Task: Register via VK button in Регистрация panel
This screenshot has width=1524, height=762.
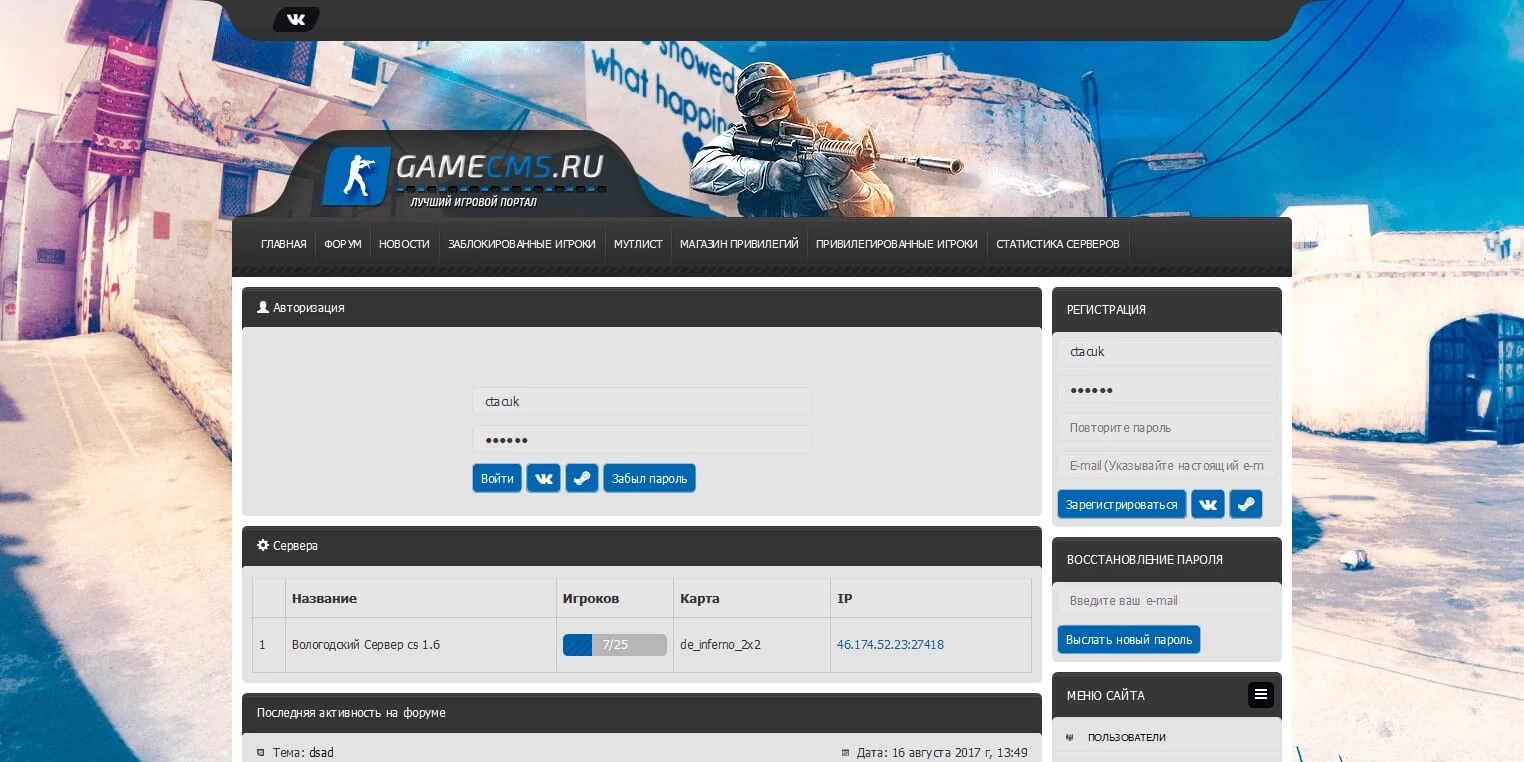Action: click(1208, 504)
